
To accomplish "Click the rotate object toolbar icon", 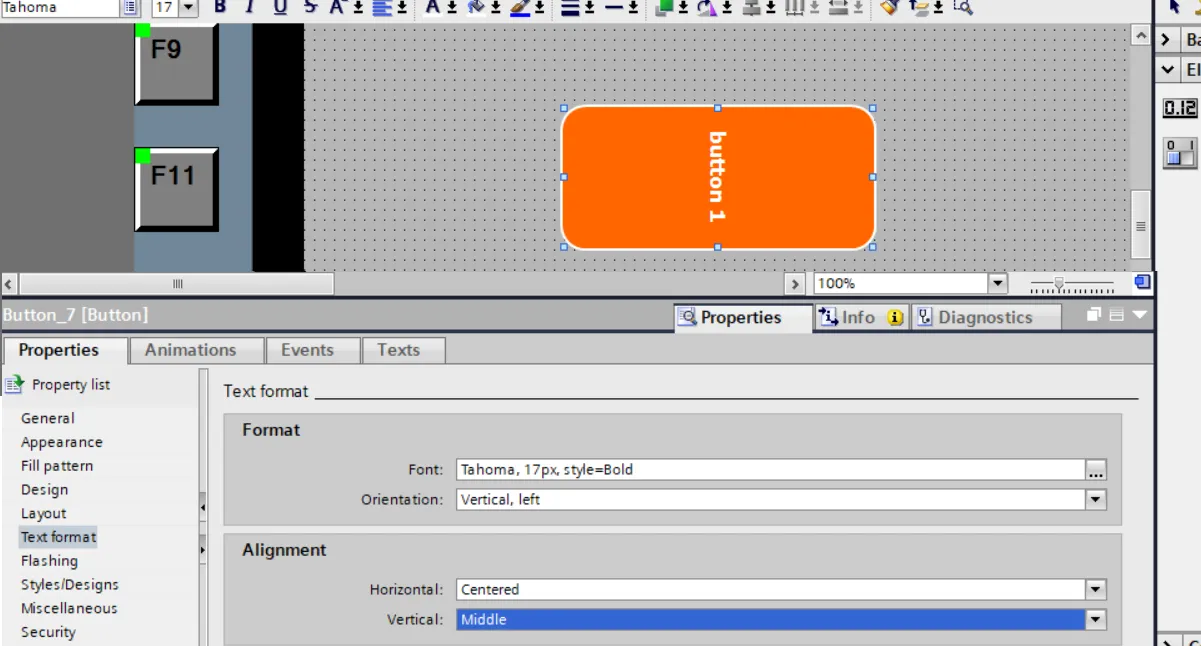I will pos(707,7).
